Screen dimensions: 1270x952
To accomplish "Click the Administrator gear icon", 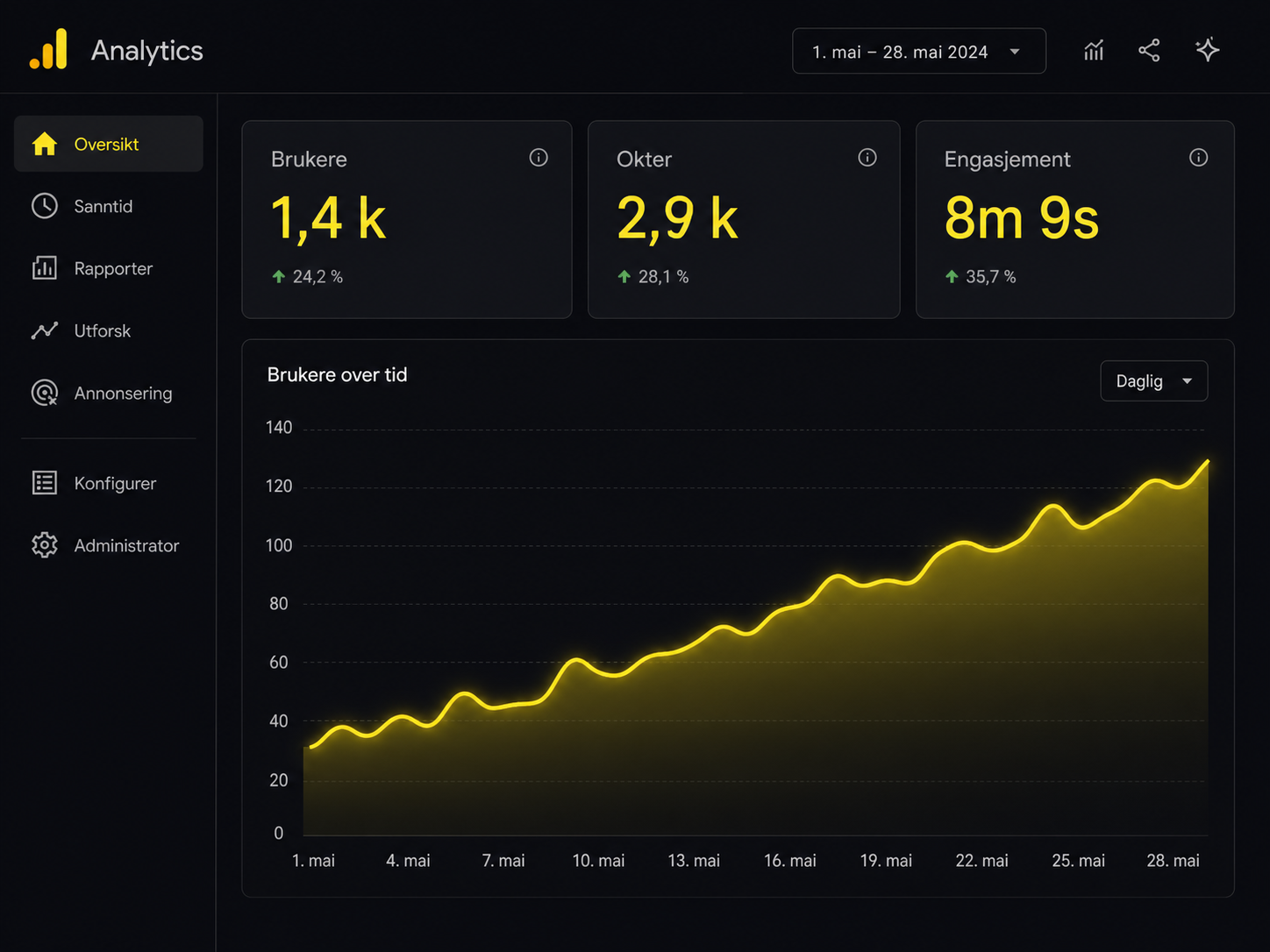I will point(45,545).
